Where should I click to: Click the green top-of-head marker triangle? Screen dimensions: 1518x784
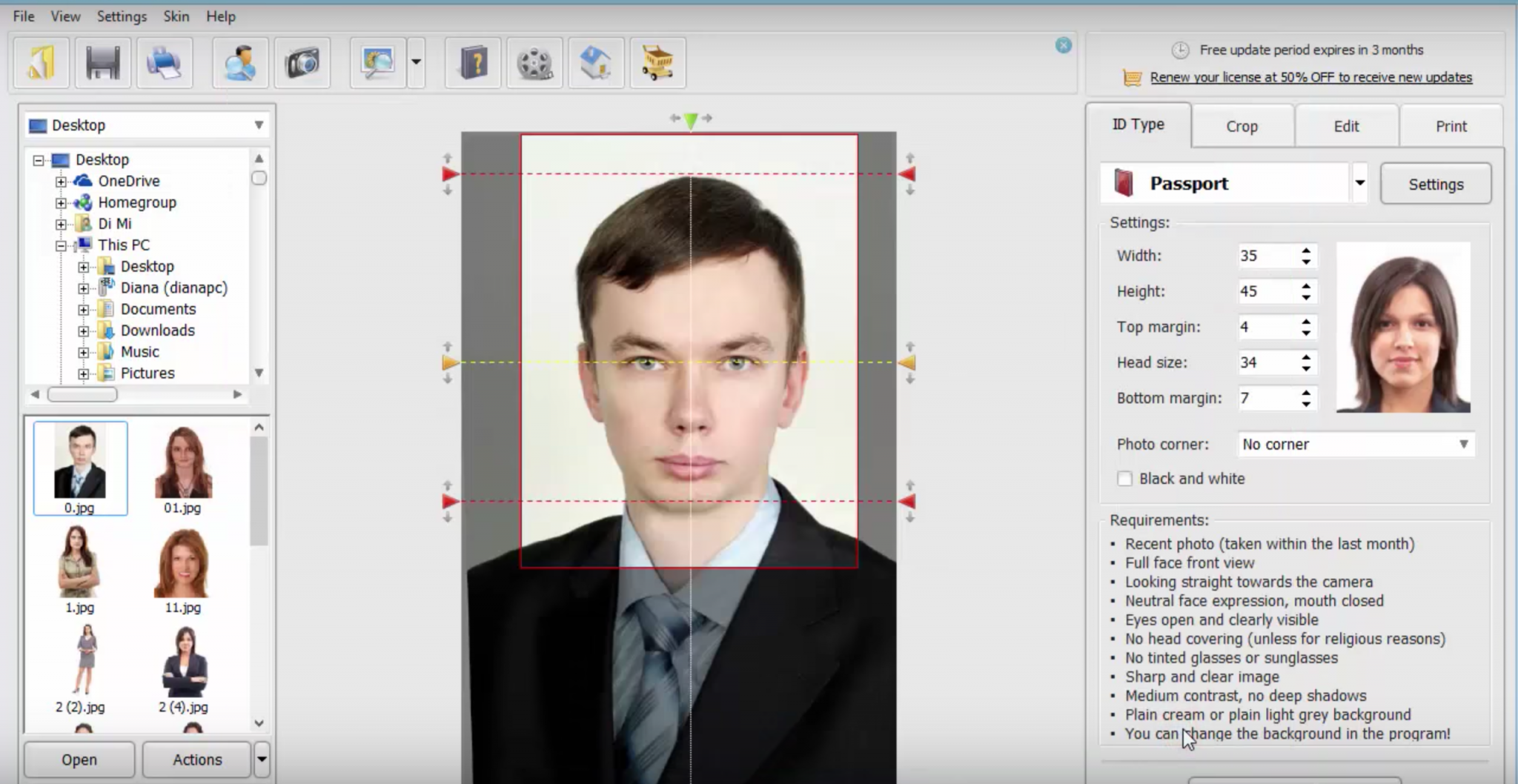(691, 120)
